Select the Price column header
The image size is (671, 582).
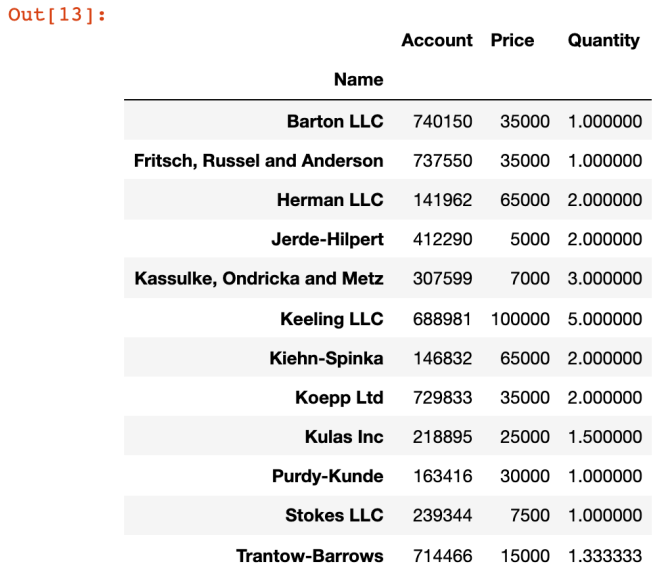[x=512, y=40]
